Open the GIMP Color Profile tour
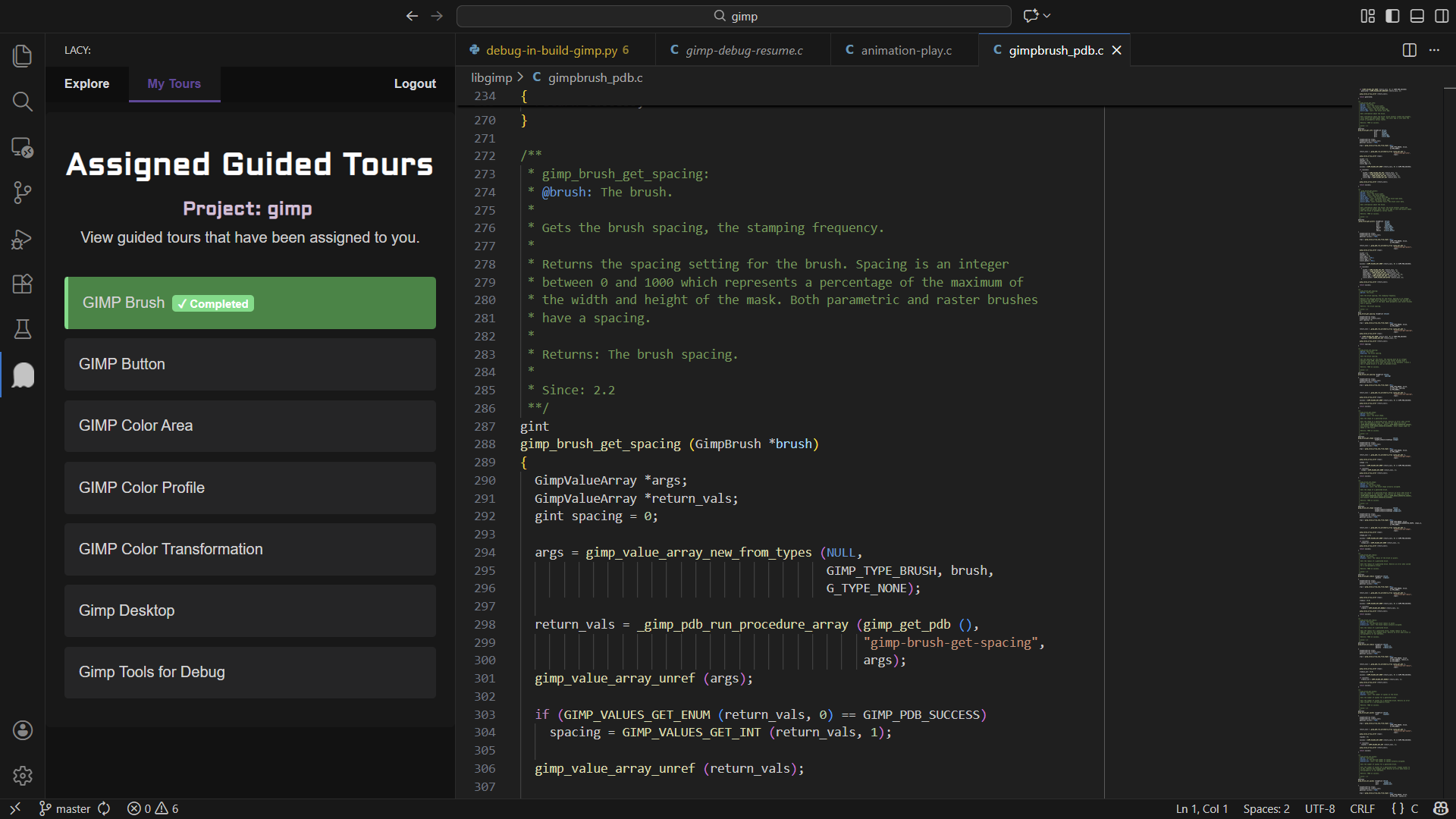Screen dimensions: 1456x819 [250, 488]
